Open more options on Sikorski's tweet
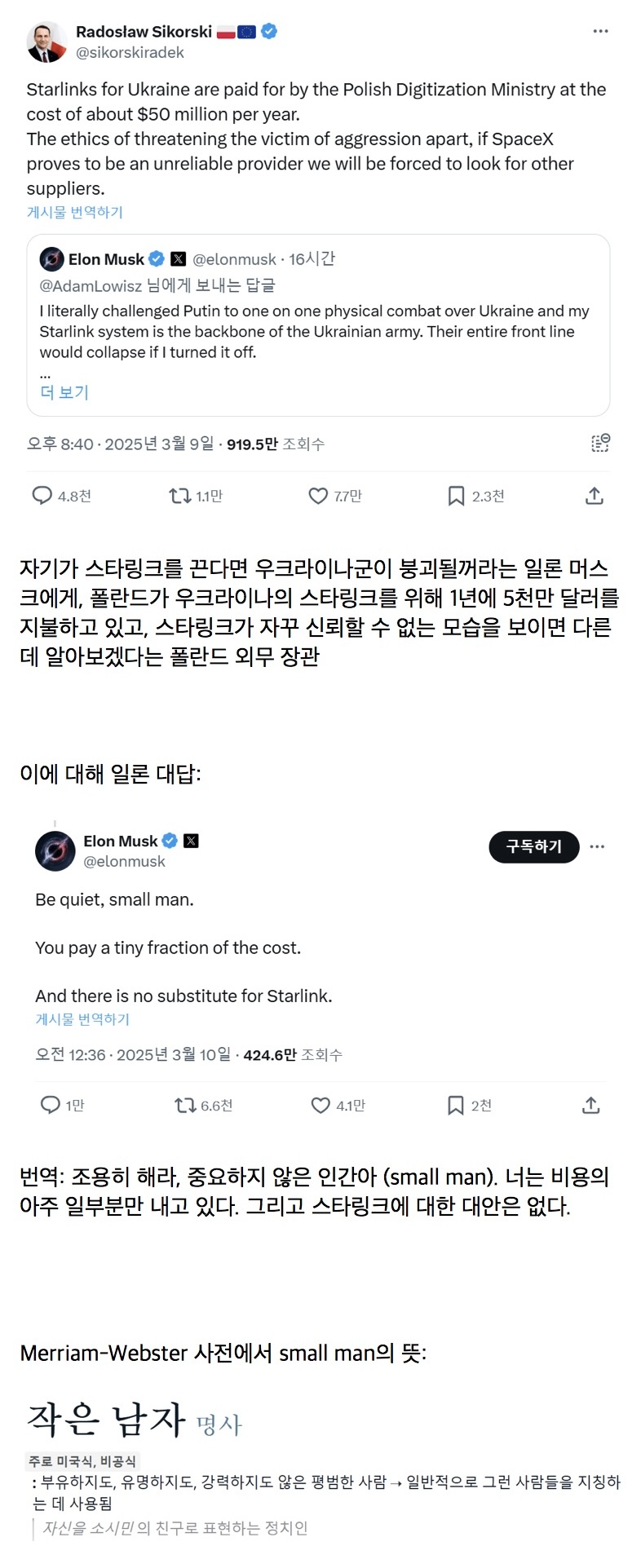This screenshot has width=641, height=1568. click(601, 31)
